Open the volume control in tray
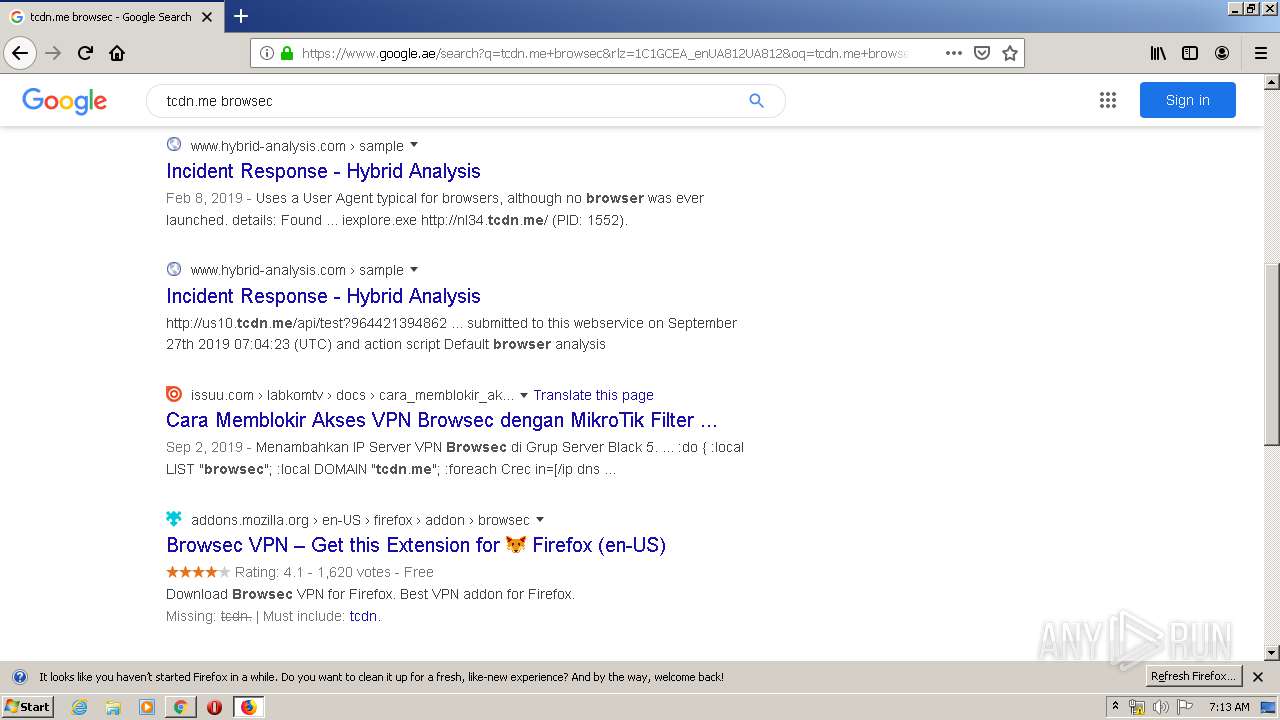Viewport: 1280px width, 720px height. pos(1160,707)
